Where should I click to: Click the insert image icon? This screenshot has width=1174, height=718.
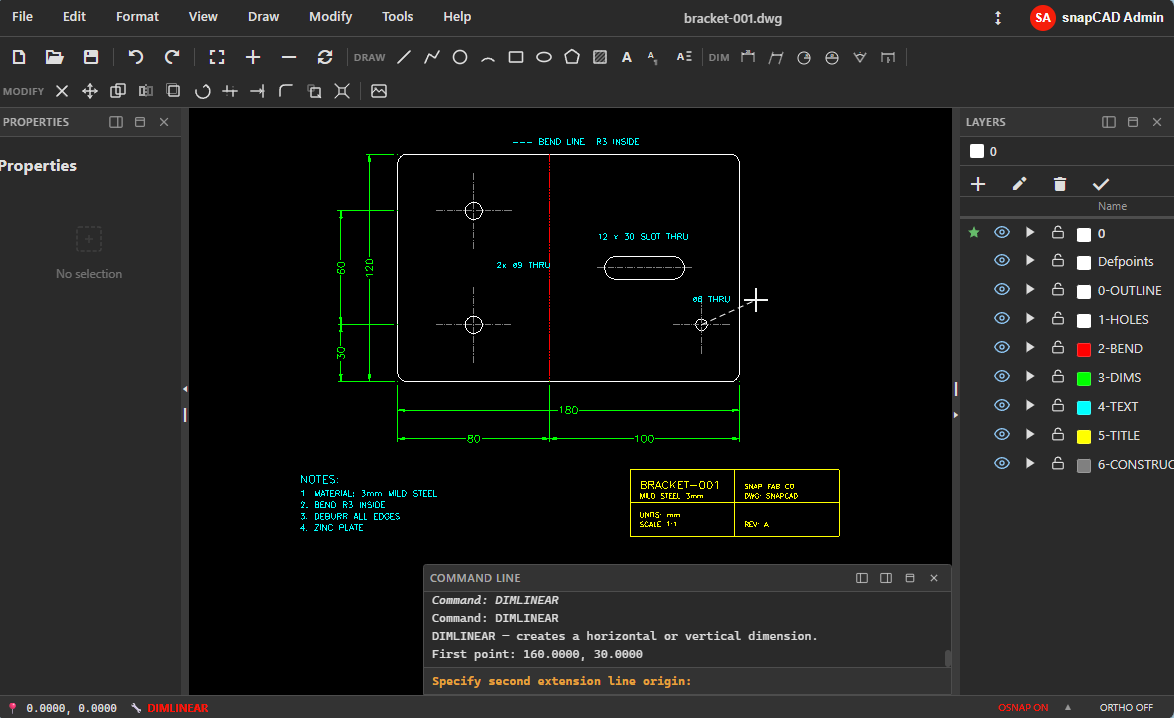coord(379,91)
